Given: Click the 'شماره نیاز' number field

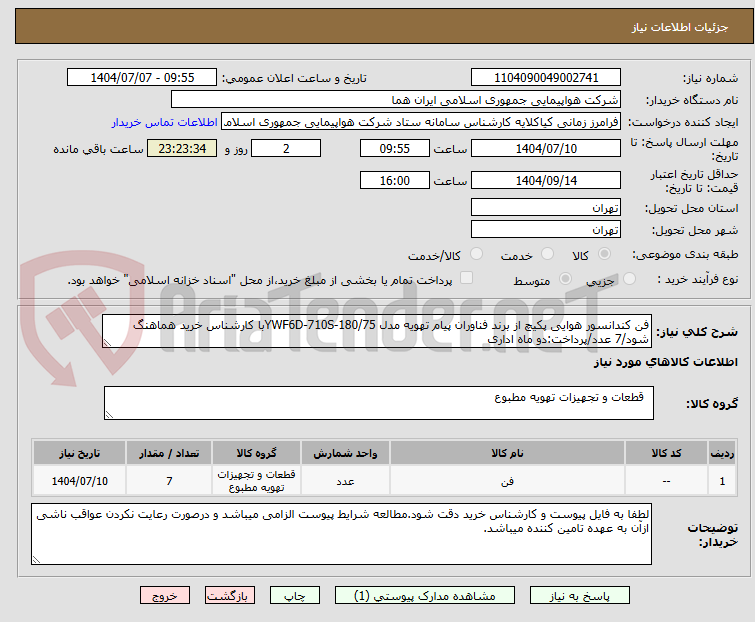Looking at the screenshot, I should point(545,78).
